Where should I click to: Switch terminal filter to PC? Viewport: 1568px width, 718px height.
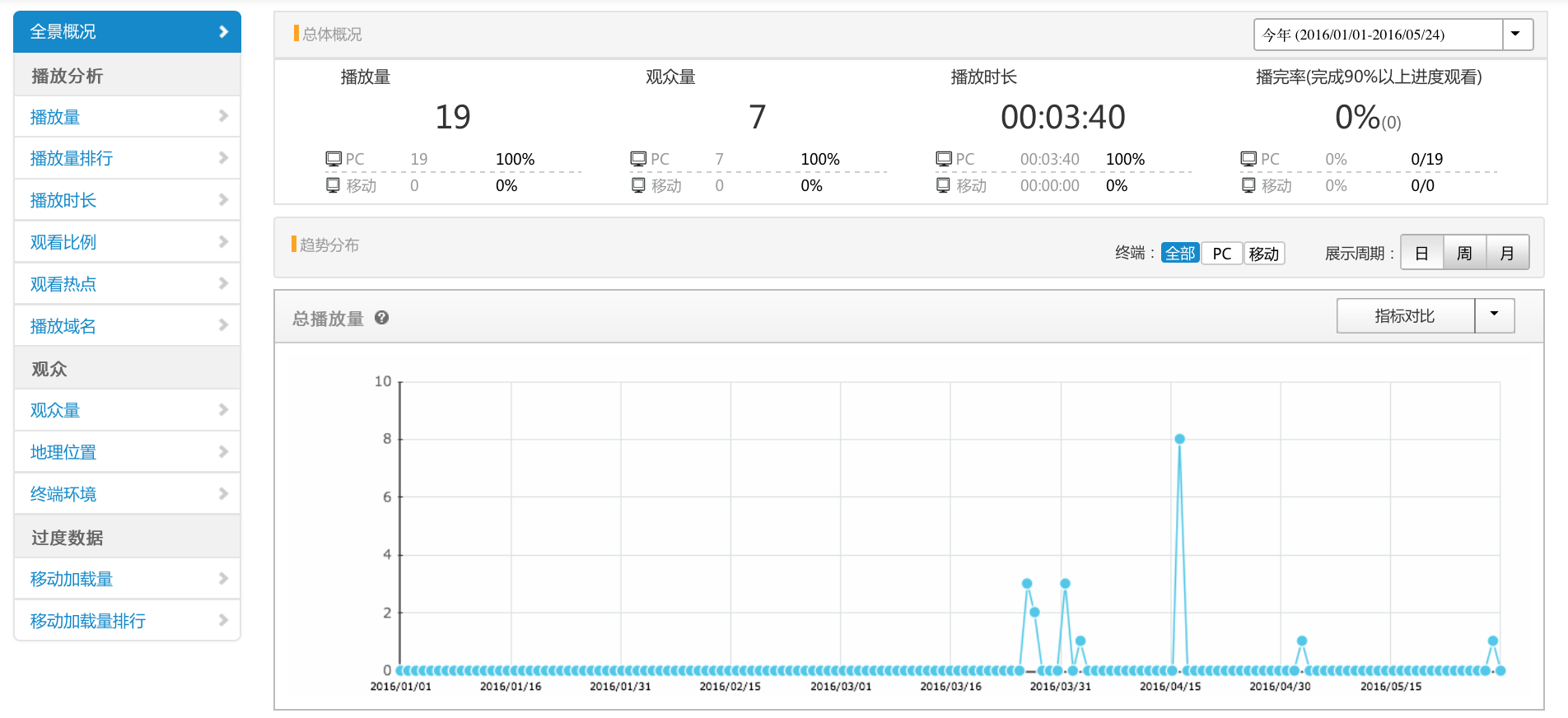[1221, 254]
